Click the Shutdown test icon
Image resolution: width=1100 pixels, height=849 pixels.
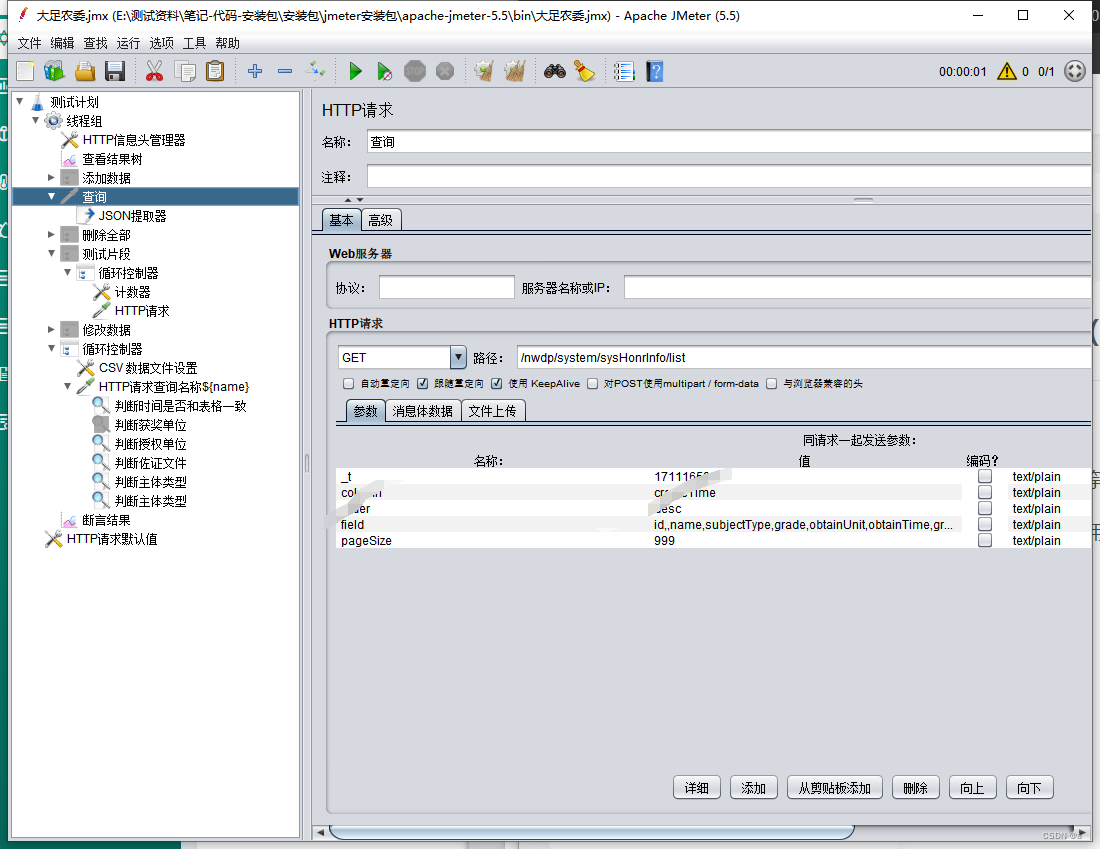tap(445, 71)
